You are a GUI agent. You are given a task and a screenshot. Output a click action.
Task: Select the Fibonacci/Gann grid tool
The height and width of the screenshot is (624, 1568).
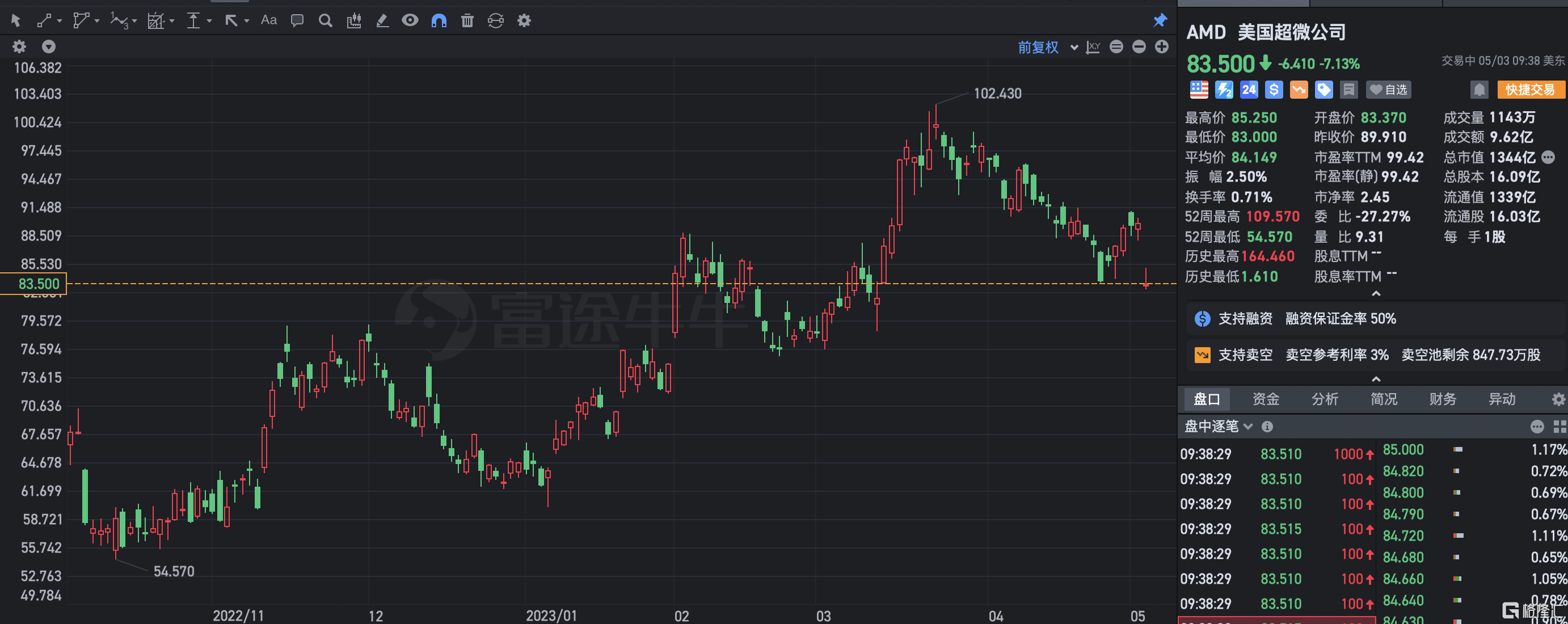tap(157, 20)
